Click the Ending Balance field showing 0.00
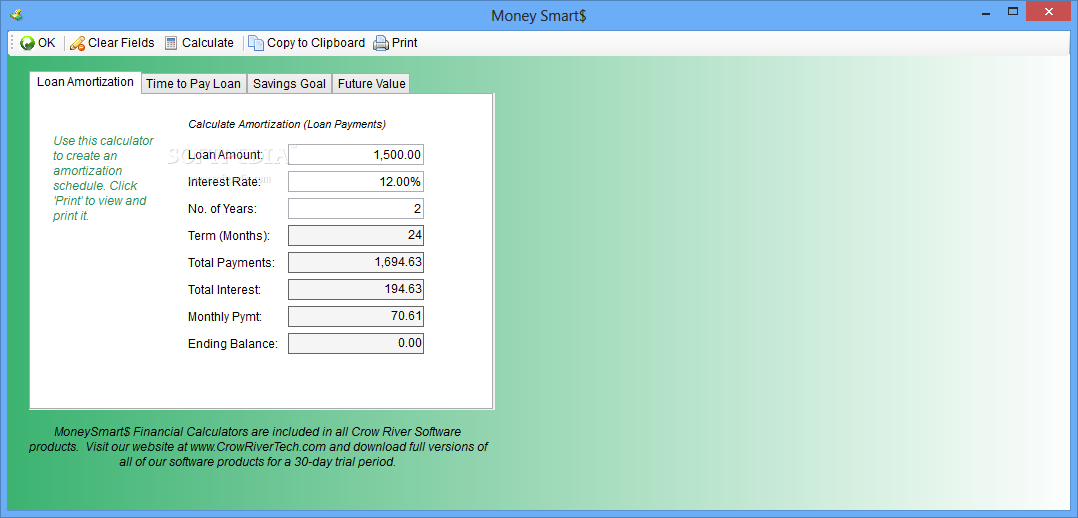This screenshot has width=1078, height=518. [x=355, y=343]
